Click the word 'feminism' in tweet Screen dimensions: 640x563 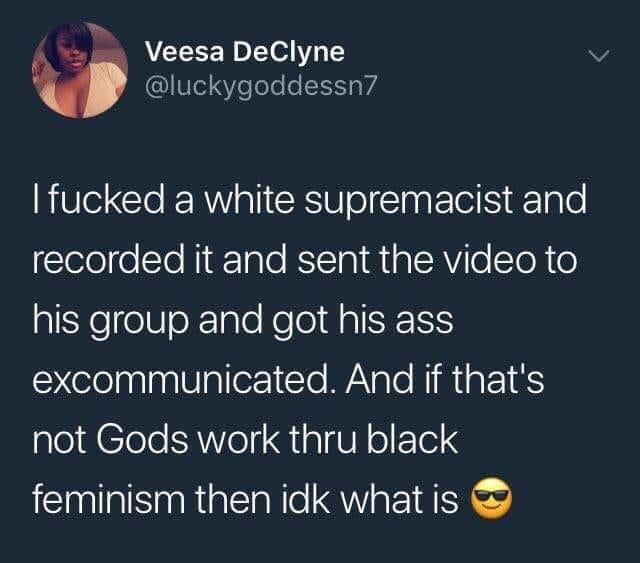108,499
